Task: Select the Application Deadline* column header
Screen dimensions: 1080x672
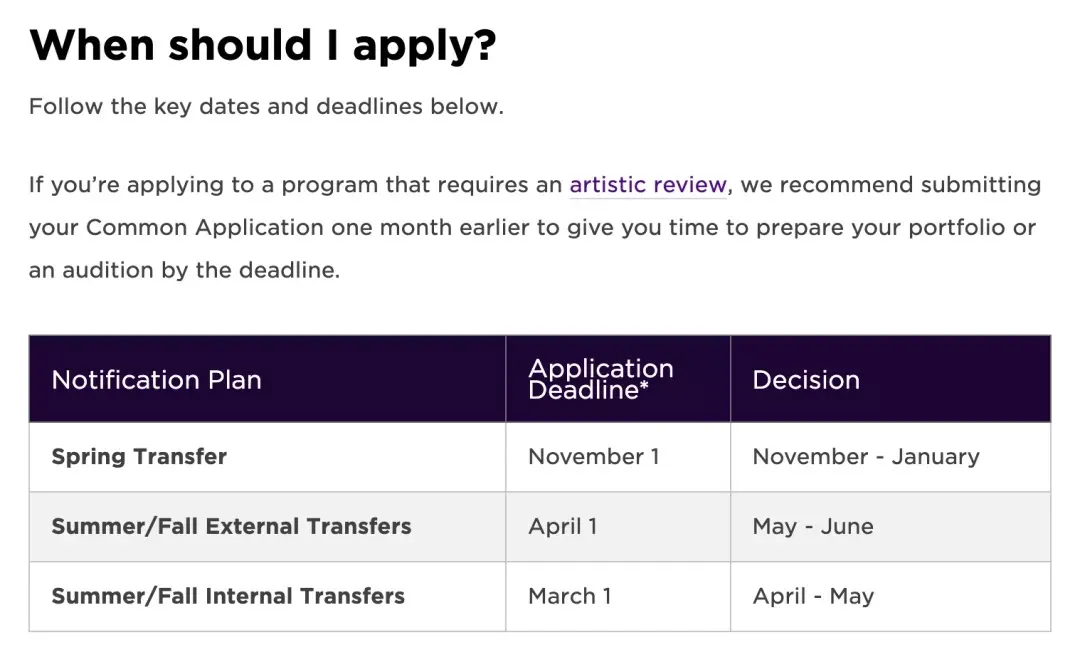Action: pos(600,380)
